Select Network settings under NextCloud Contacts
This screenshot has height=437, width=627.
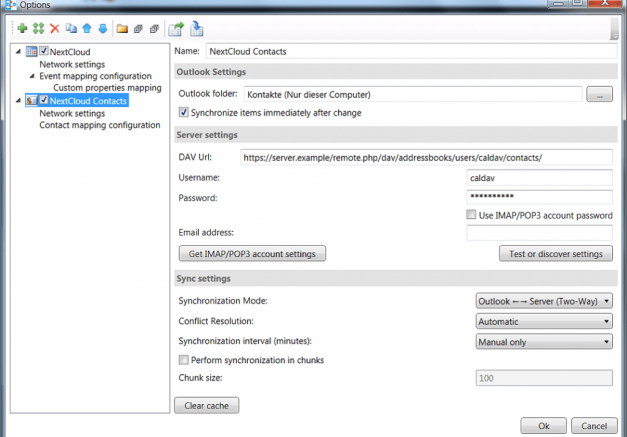click(x=72, y=114)
